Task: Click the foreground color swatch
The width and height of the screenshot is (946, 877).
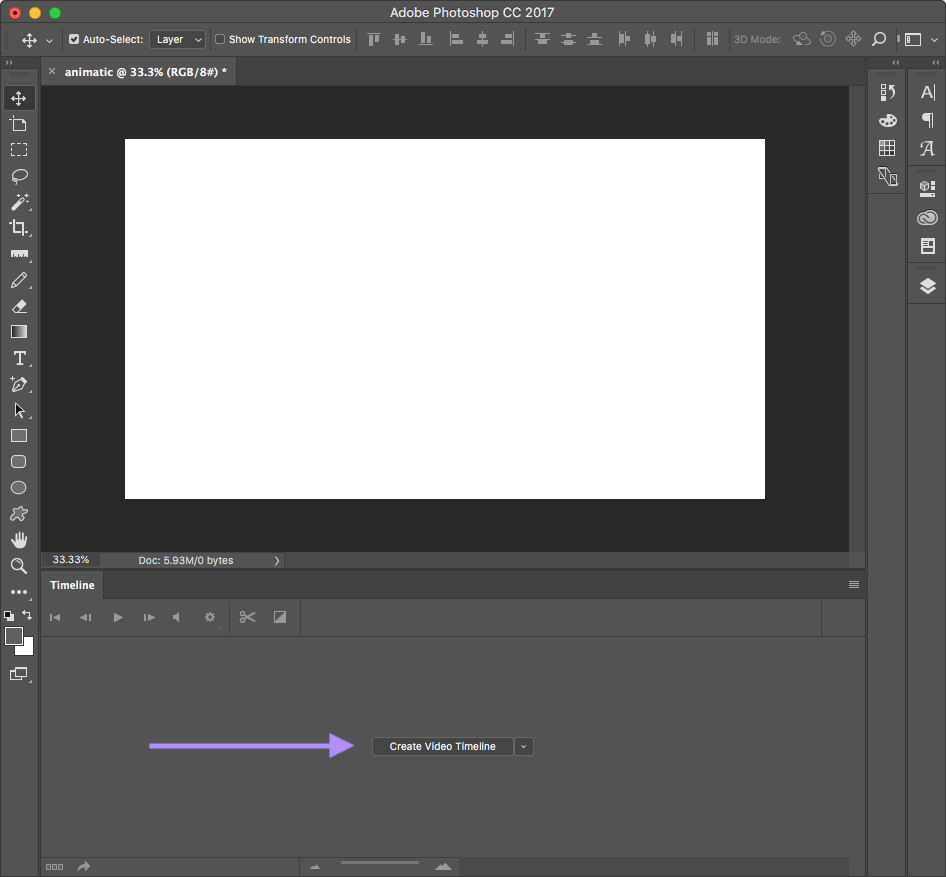Action: pyautogui.click(x=13, y=634)
